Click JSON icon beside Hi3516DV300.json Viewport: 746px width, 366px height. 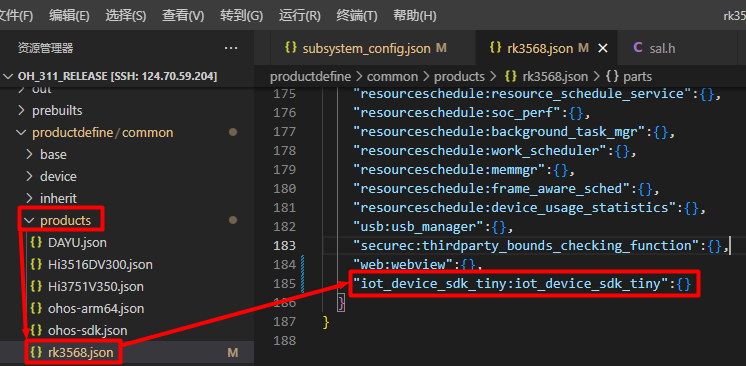[36, 264]
